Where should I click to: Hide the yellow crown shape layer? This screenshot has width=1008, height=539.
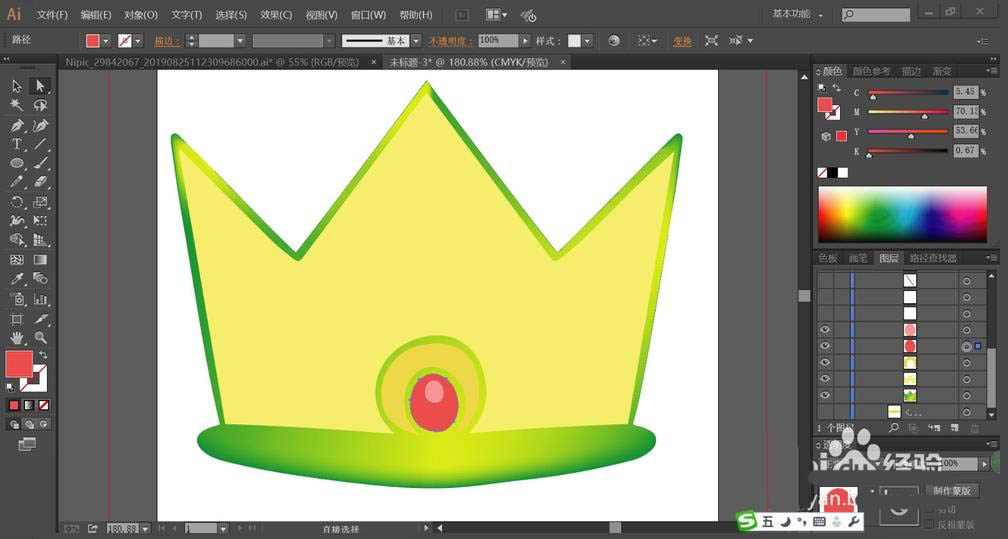825,379
